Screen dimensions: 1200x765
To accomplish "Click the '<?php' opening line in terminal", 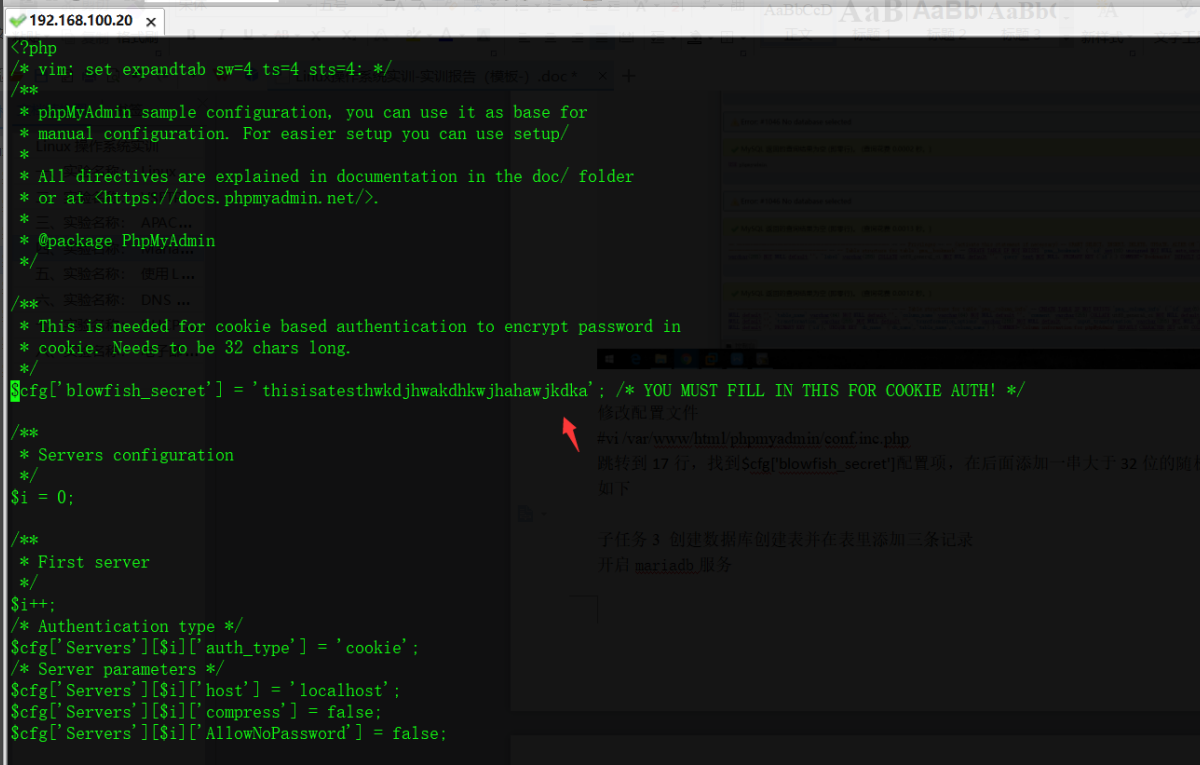I will click(34, 48).
